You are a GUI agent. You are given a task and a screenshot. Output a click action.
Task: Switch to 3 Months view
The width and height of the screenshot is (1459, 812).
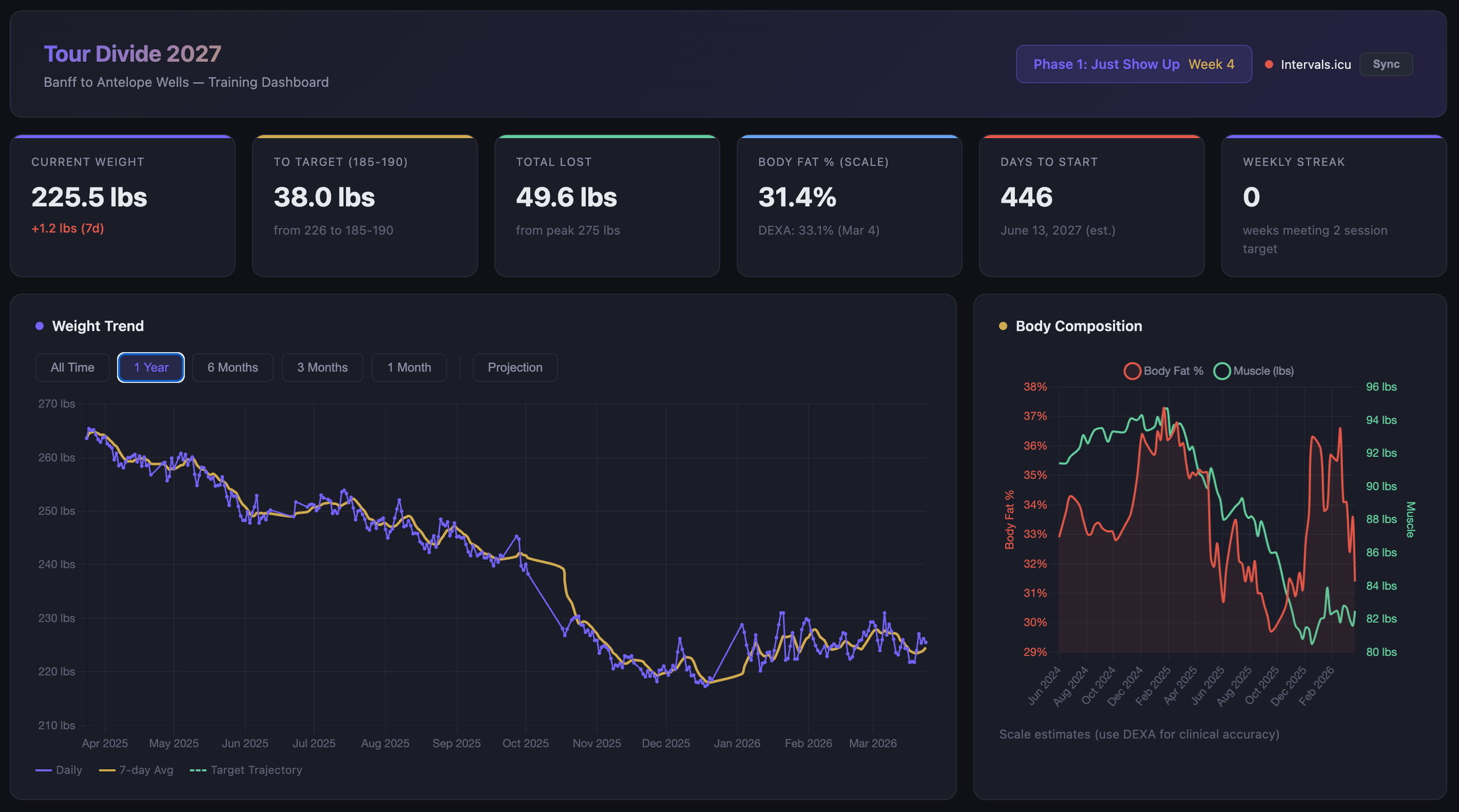click(x=322, y=367)
